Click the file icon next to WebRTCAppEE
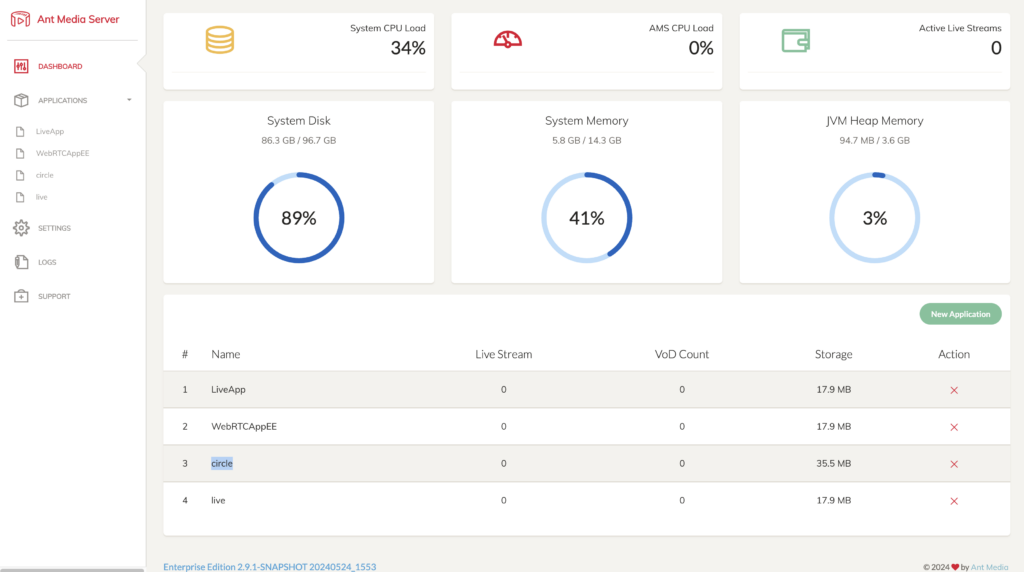Screen dimensions: 1024x572 pos(20,153)
